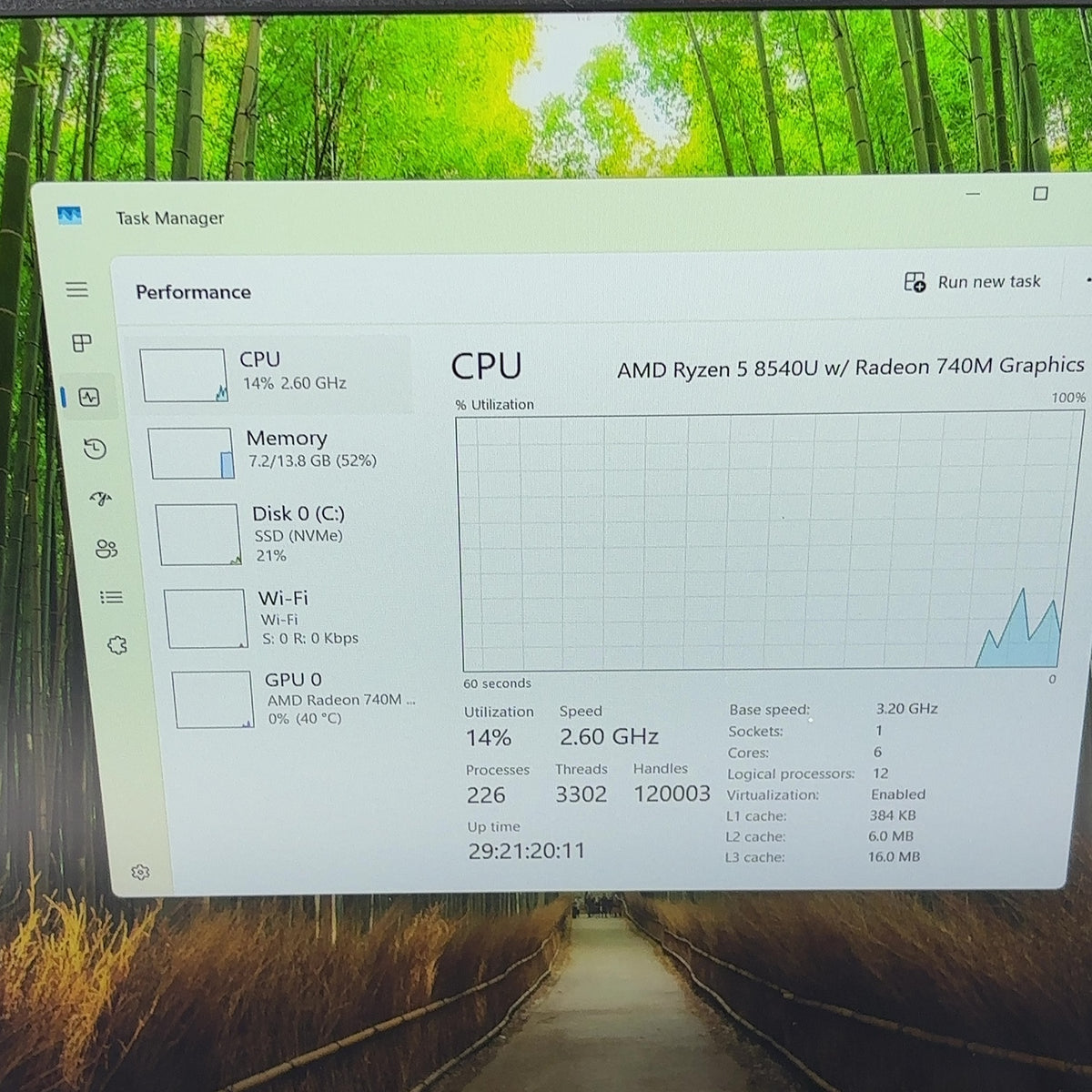Click the processes count 226
The image size is (1092, 1092).
(486, 795)
